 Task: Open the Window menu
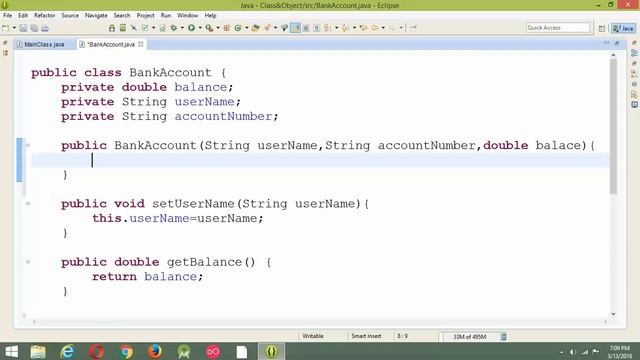[x=187, y=16]
